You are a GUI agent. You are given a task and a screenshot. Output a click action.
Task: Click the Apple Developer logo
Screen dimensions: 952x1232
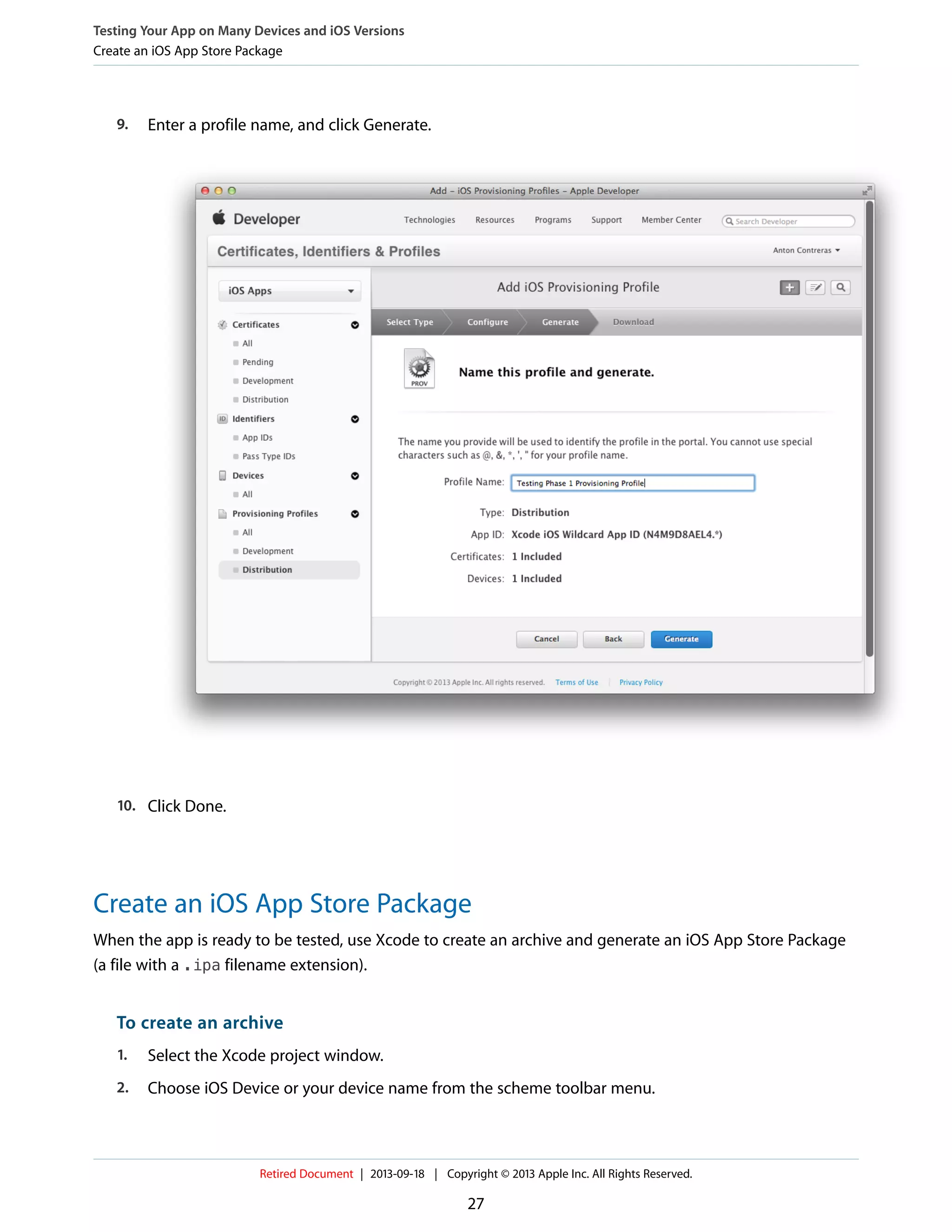(x=256, y=219)
